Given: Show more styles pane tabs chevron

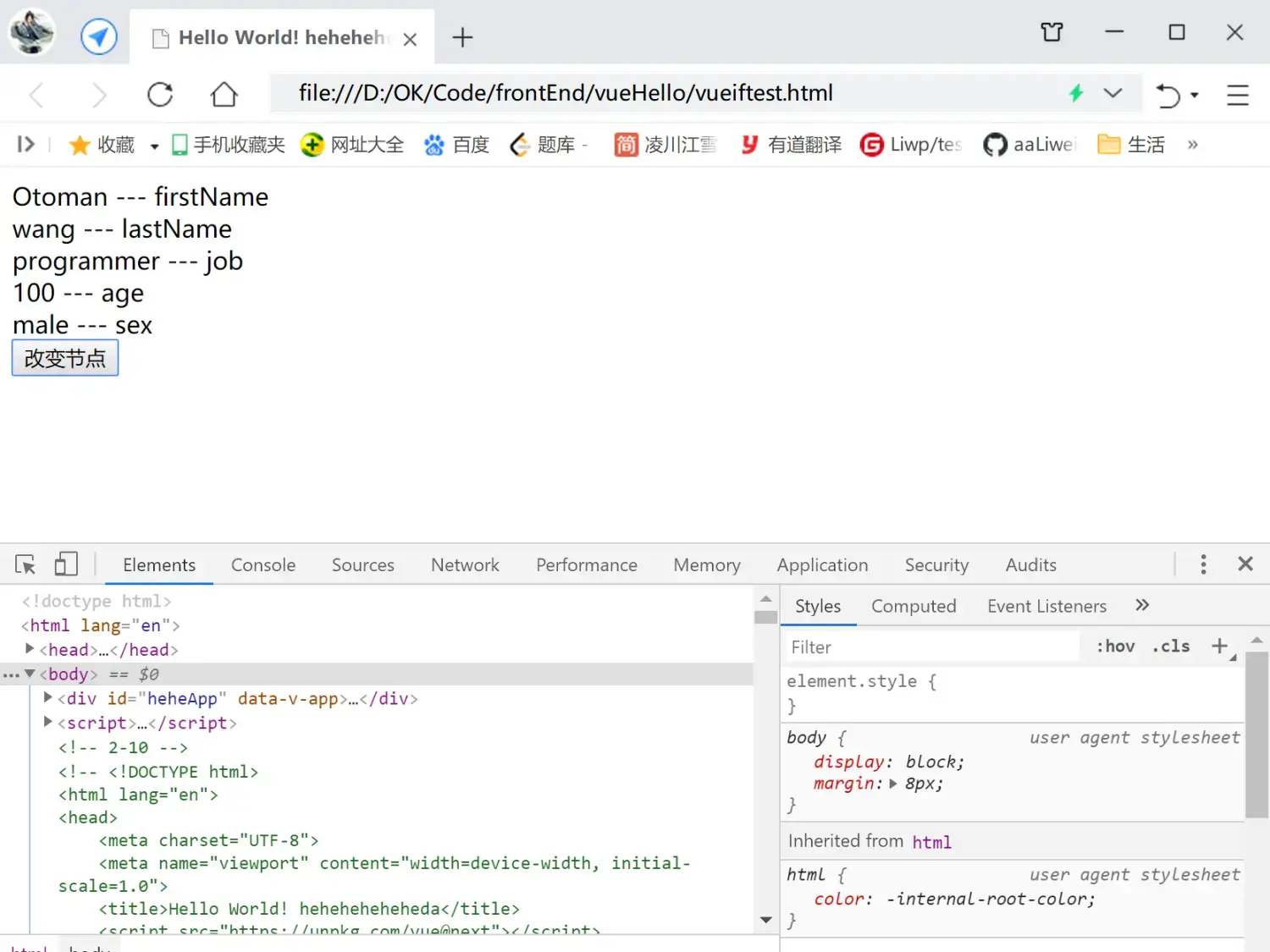Looking at the screenshot, I should (1142, 605).
